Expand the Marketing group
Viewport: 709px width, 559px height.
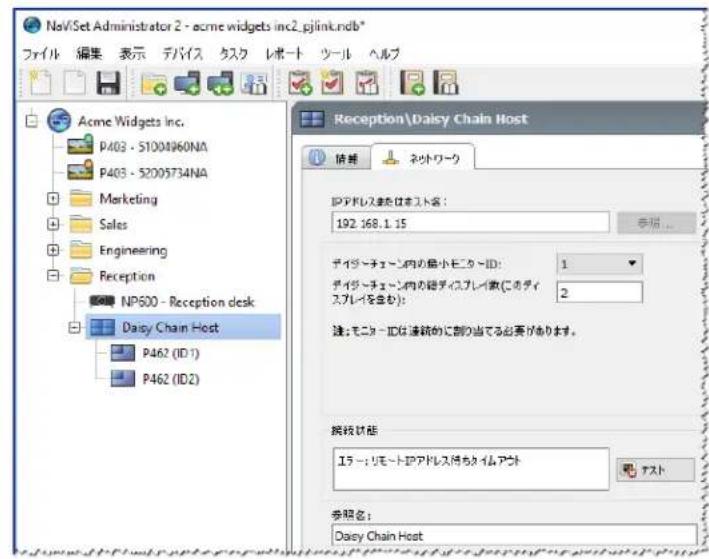coord(53,198)
